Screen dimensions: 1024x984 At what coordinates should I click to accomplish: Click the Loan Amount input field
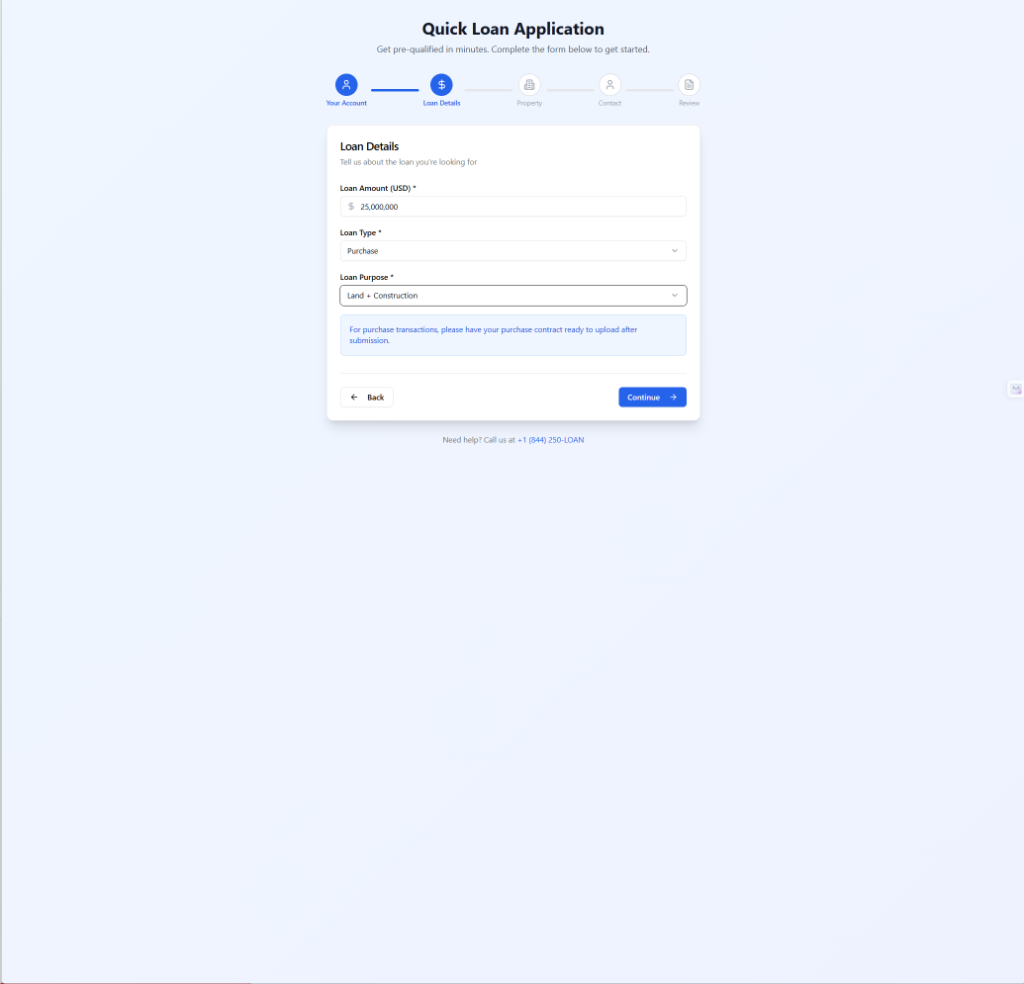(x=513, y=206)
